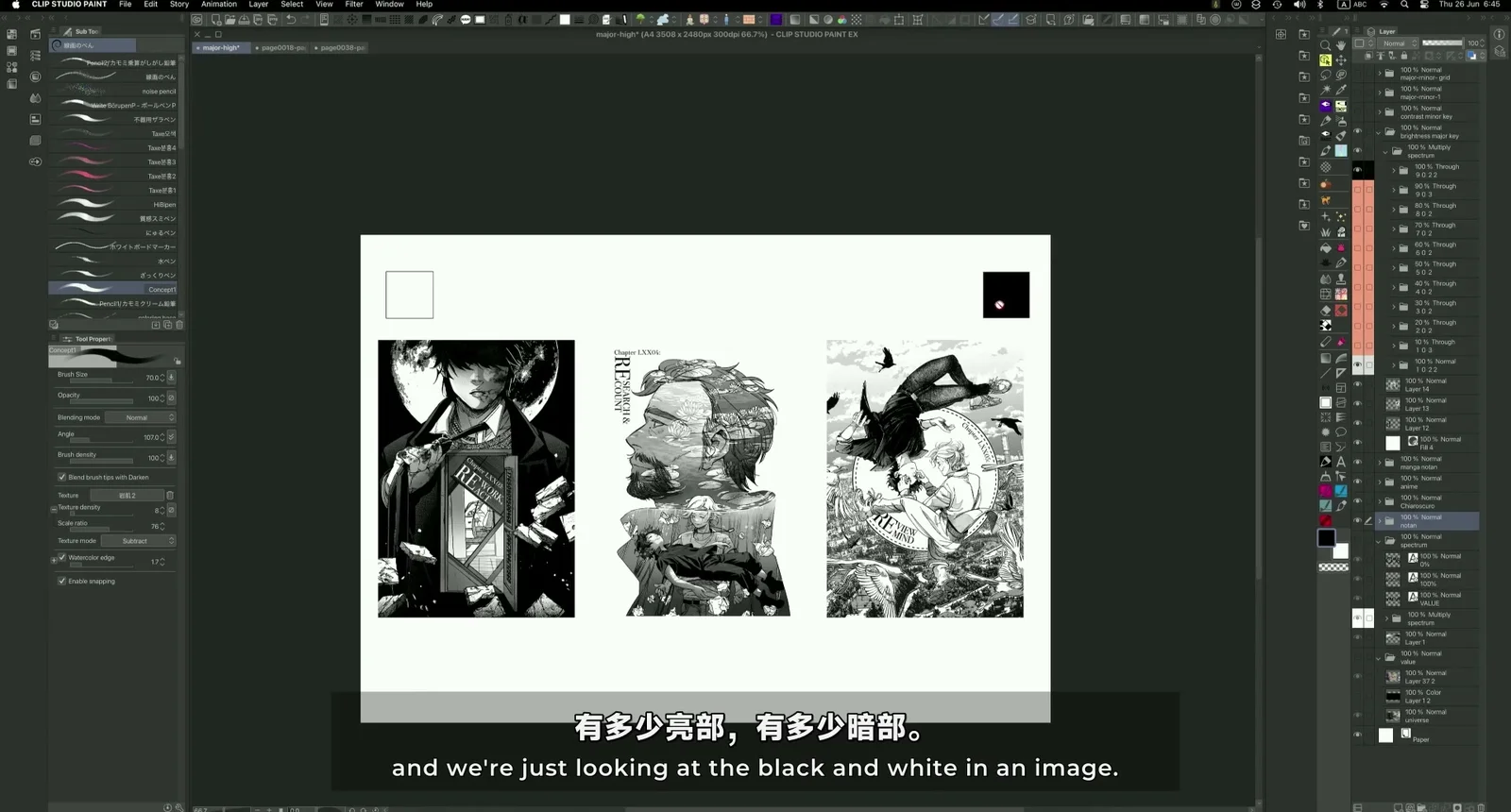Expand the 9 0 2 2 Through folder
The height and width of the screenshot is (812, 1511).
1393,170
